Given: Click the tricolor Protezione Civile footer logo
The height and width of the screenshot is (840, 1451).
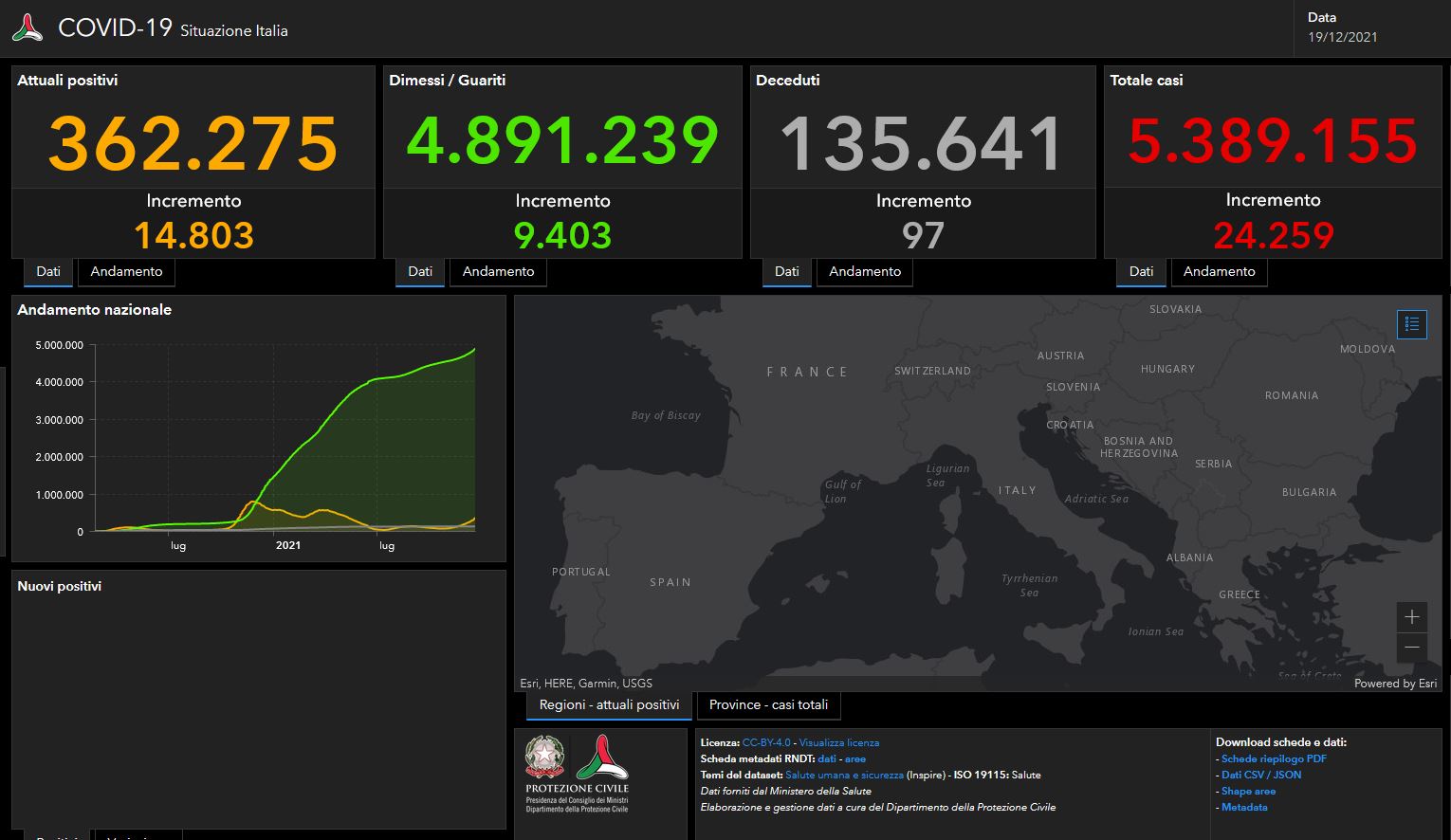Looking at the screenshot, I should 599,758.
